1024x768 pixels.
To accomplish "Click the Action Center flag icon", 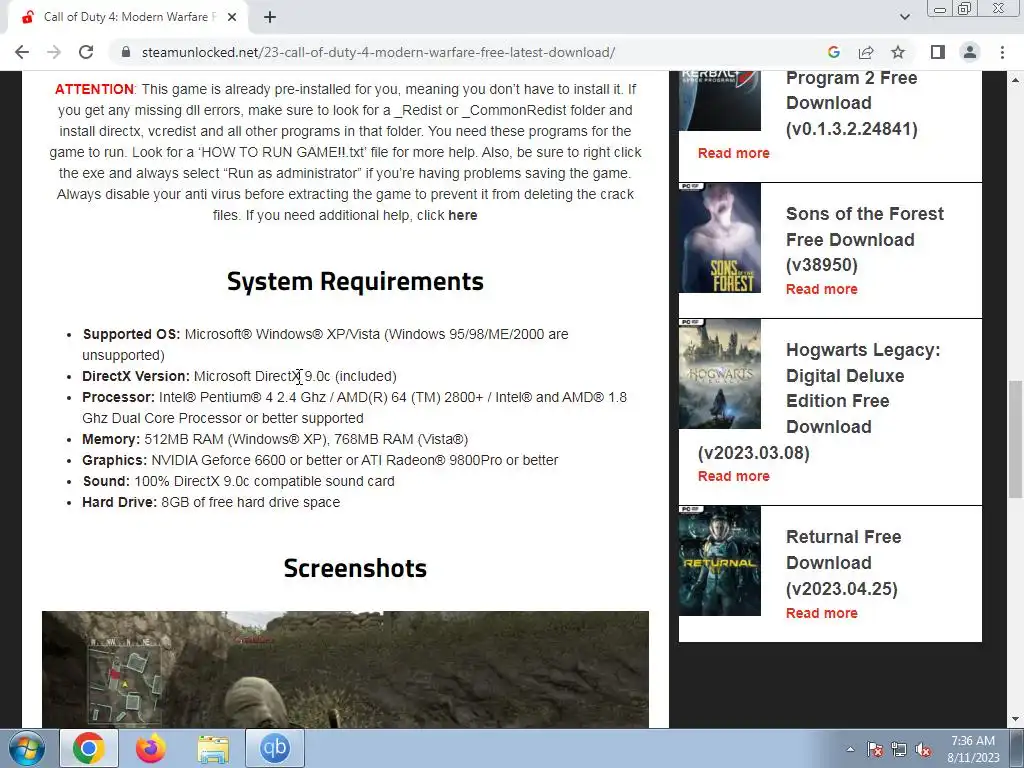I will coord(874,750).
